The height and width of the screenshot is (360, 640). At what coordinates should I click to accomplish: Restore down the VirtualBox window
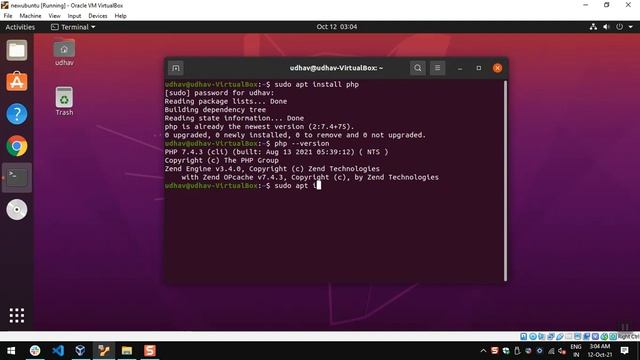[607, 5]
